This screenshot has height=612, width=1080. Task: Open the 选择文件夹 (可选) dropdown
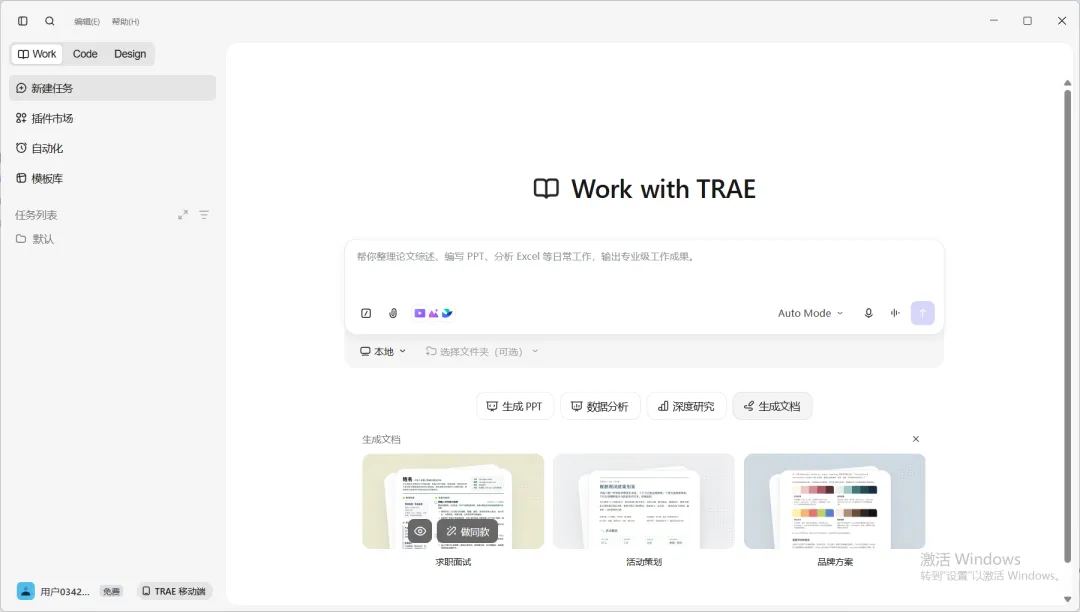[481, 351]
